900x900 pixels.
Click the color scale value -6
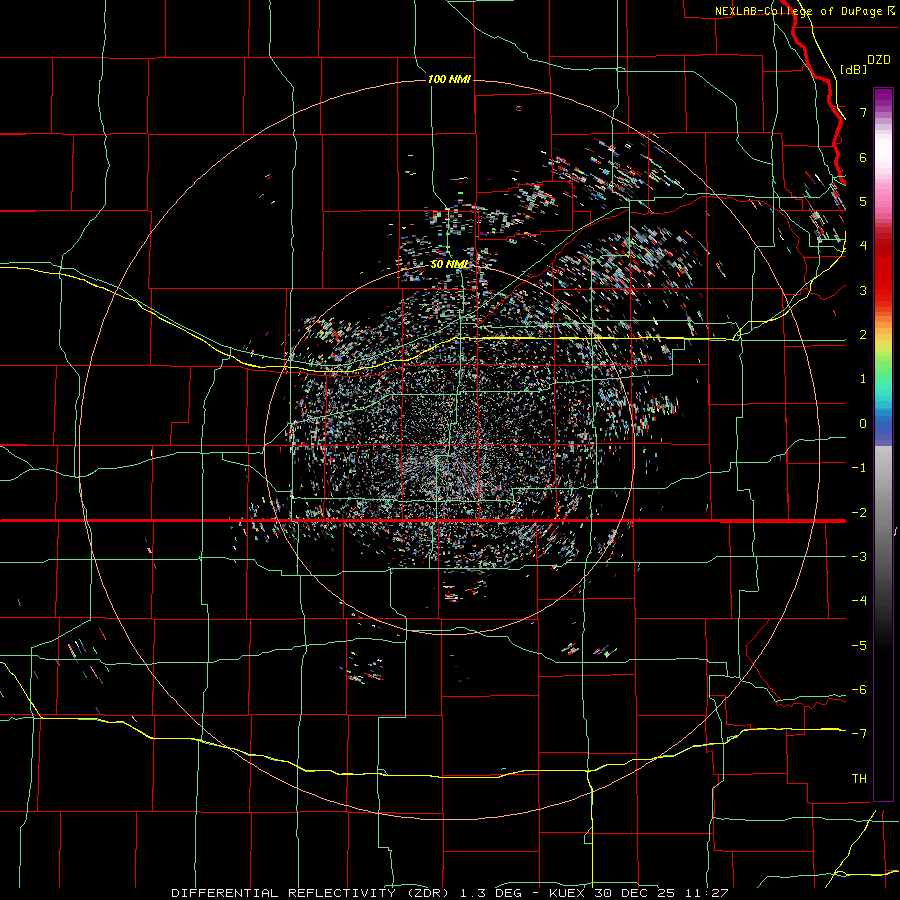pyautogui.click(x=859, y=690)
